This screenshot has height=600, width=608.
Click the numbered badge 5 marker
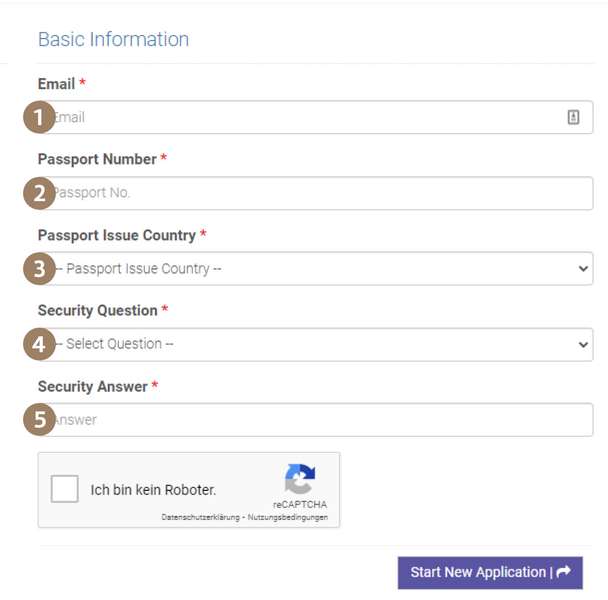[x=39, y=420]
